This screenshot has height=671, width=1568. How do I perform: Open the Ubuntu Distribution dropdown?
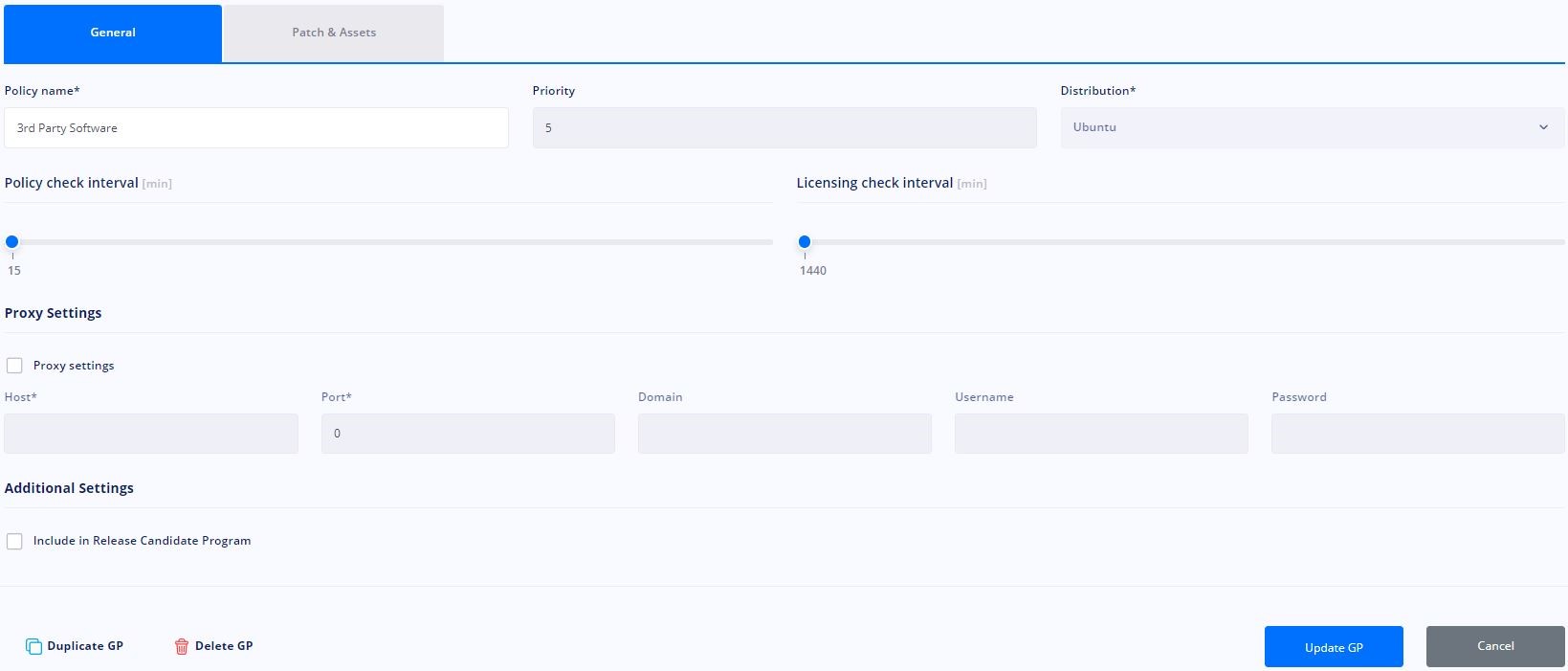[x=1313, y=127]
